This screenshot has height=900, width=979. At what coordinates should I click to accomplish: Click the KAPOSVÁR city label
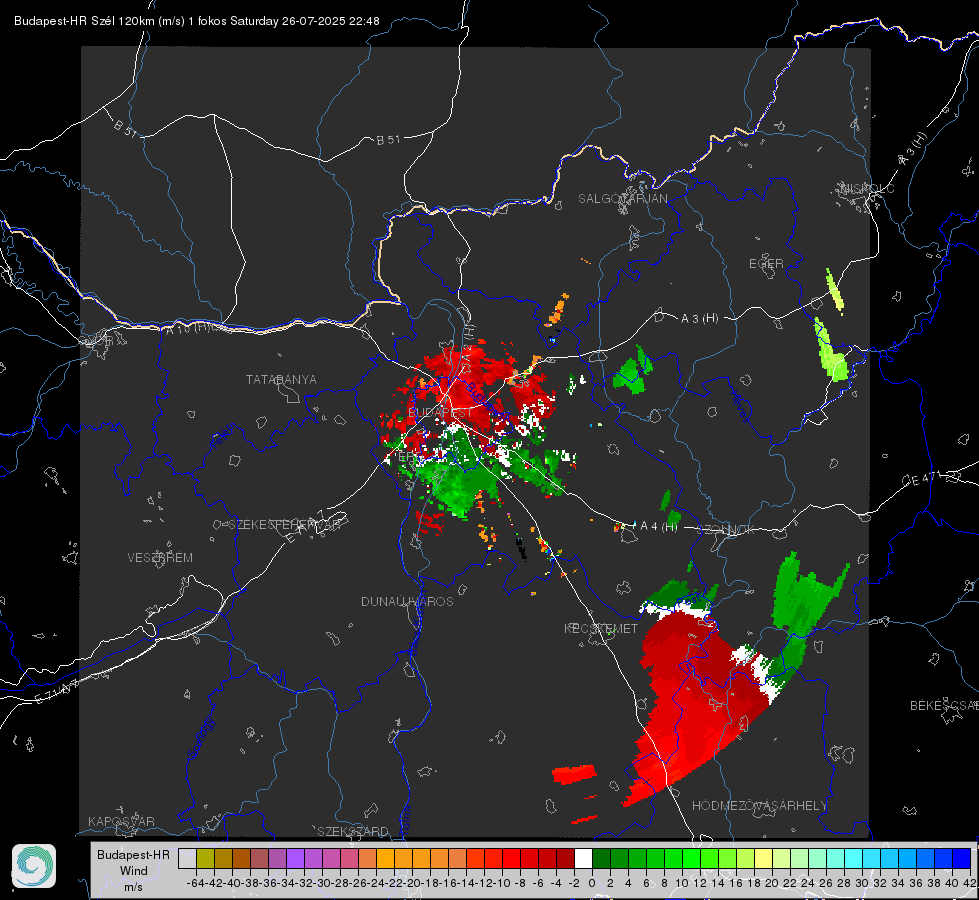(121, 821)
